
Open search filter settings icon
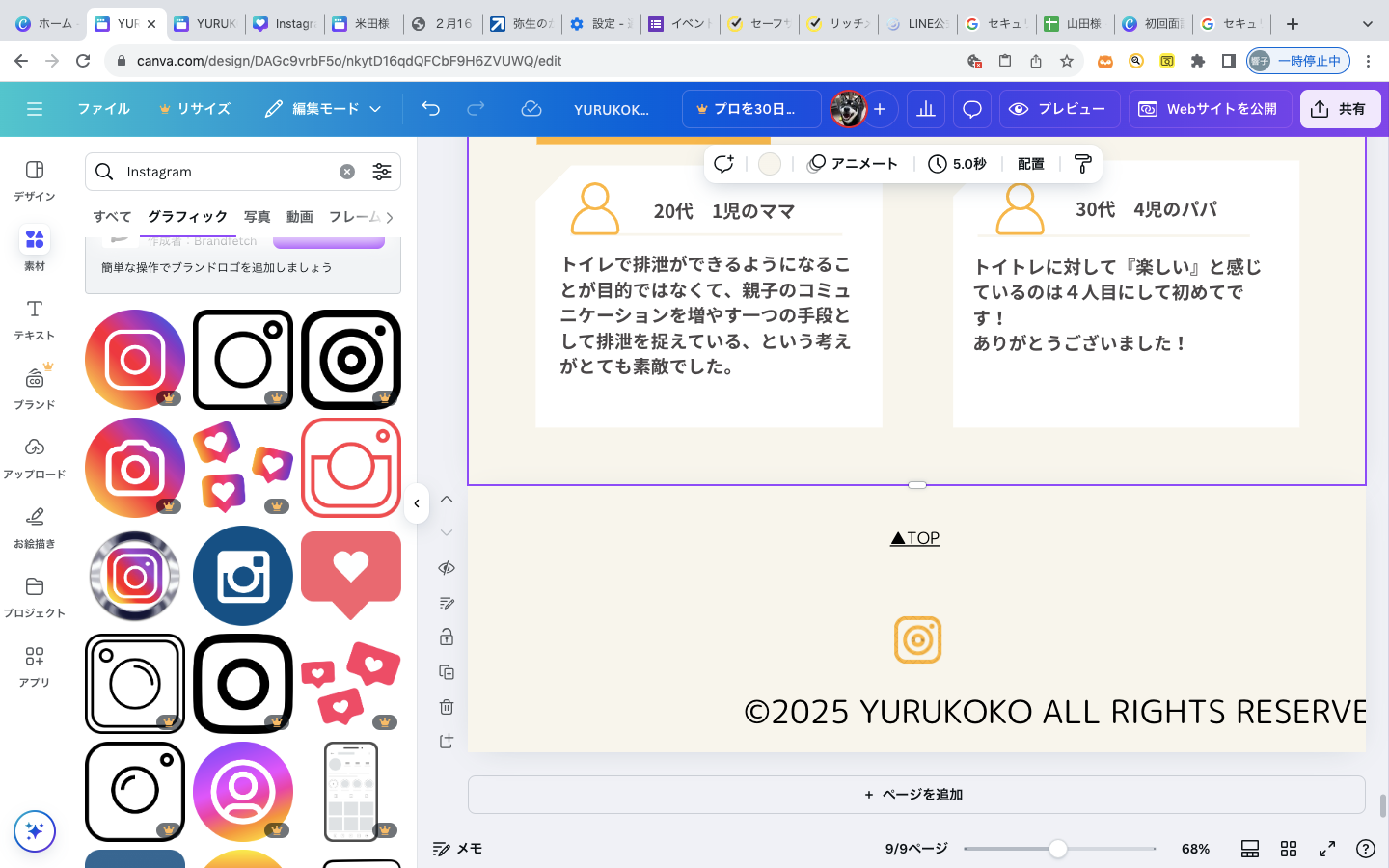382,172
